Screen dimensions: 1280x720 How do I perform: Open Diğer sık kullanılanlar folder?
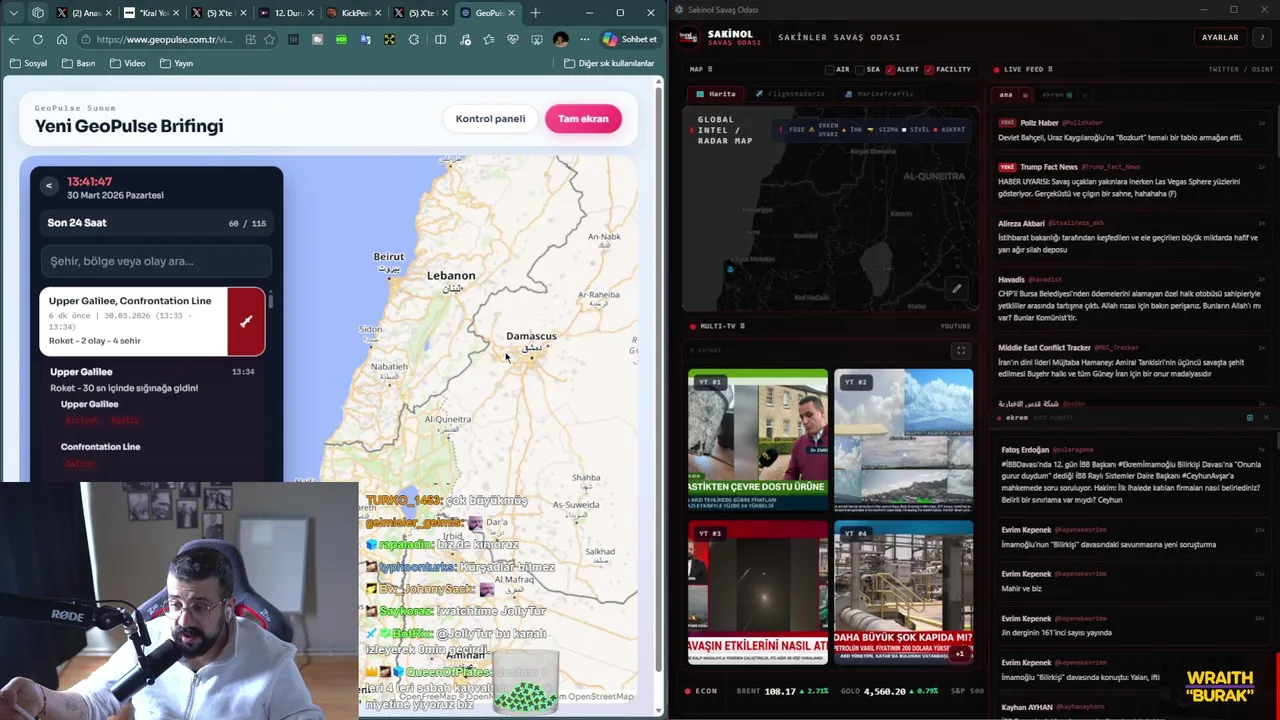click(608, 63)
